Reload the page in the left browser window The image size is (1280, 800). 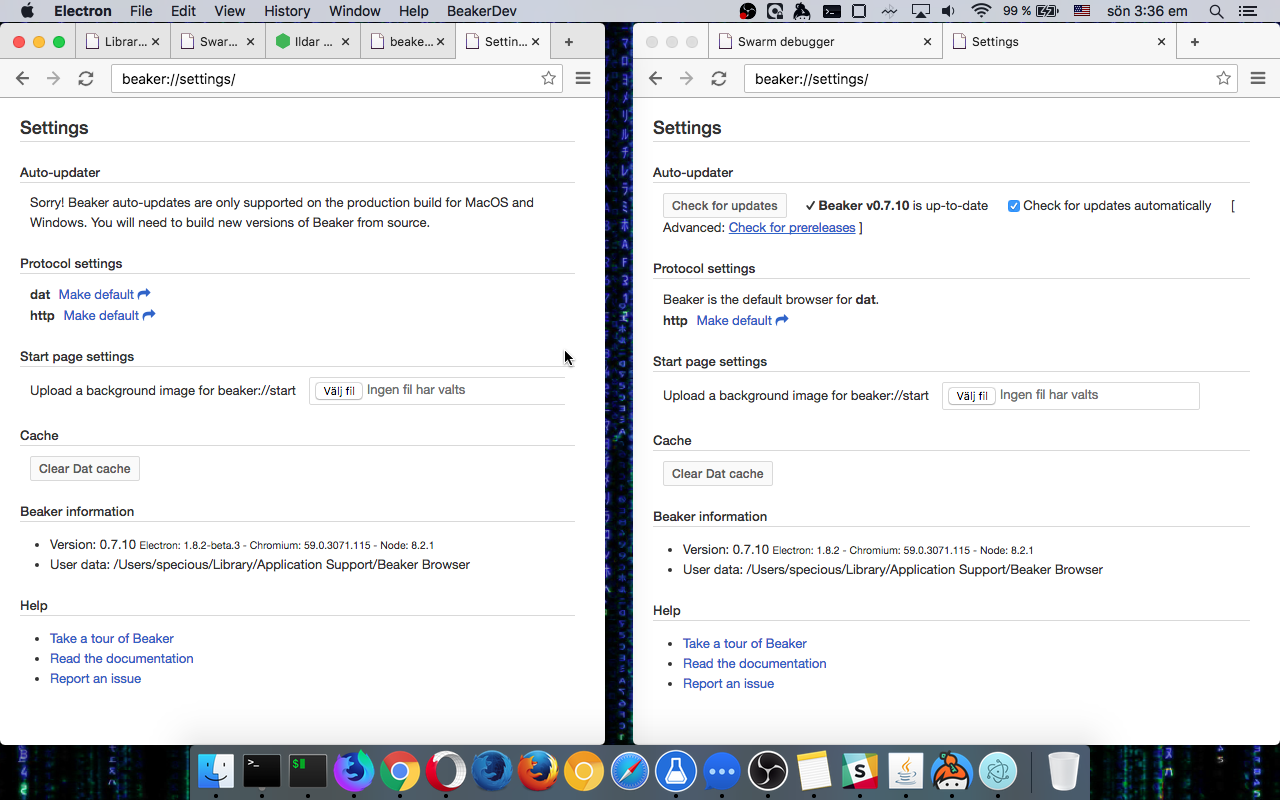(x=86, y=78)
